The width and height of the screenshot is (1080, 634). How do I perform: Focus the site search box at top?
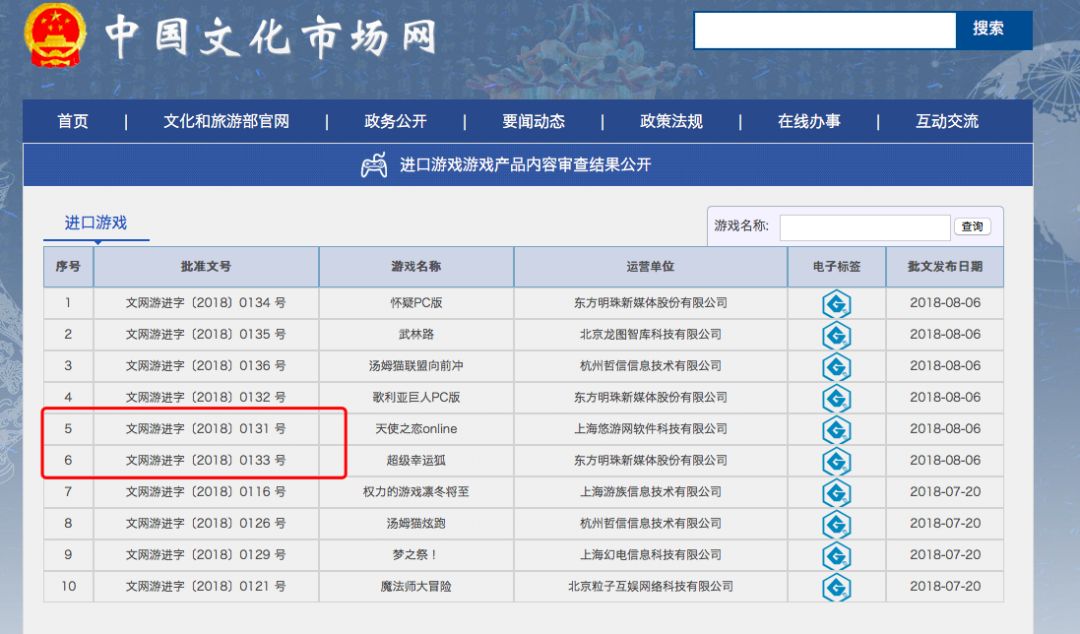pos(824,30)
